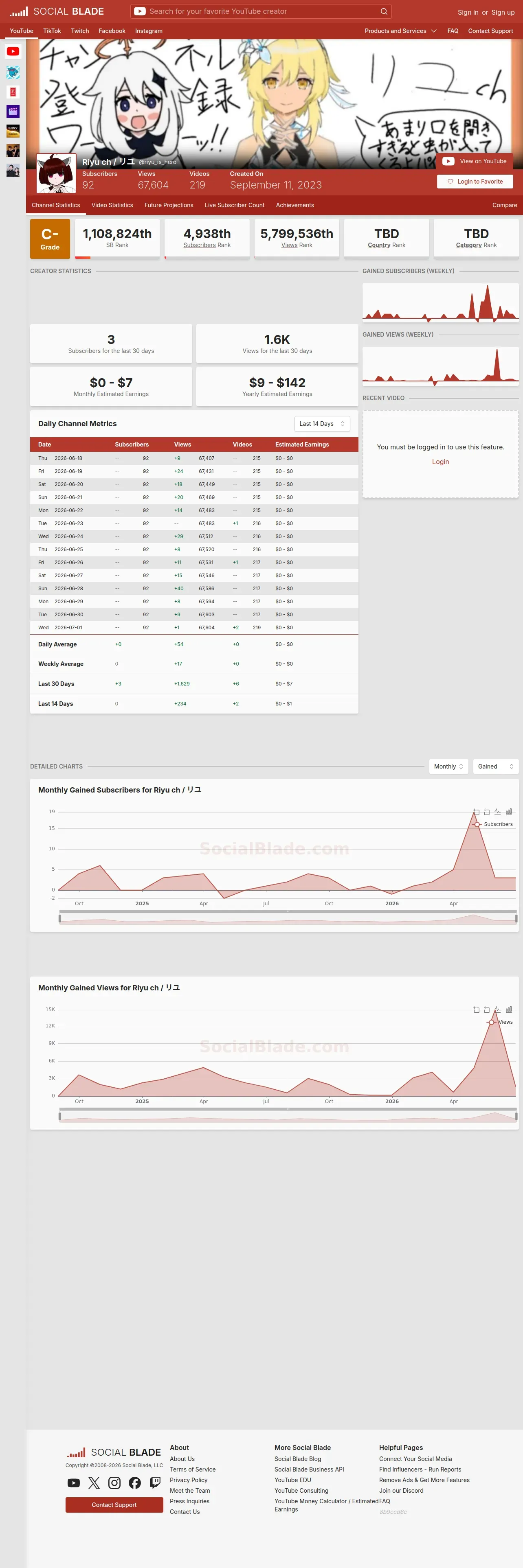The image size is (523, 1568).
Task: Open the footer Twitch social icon
Action: point(155,1483)
